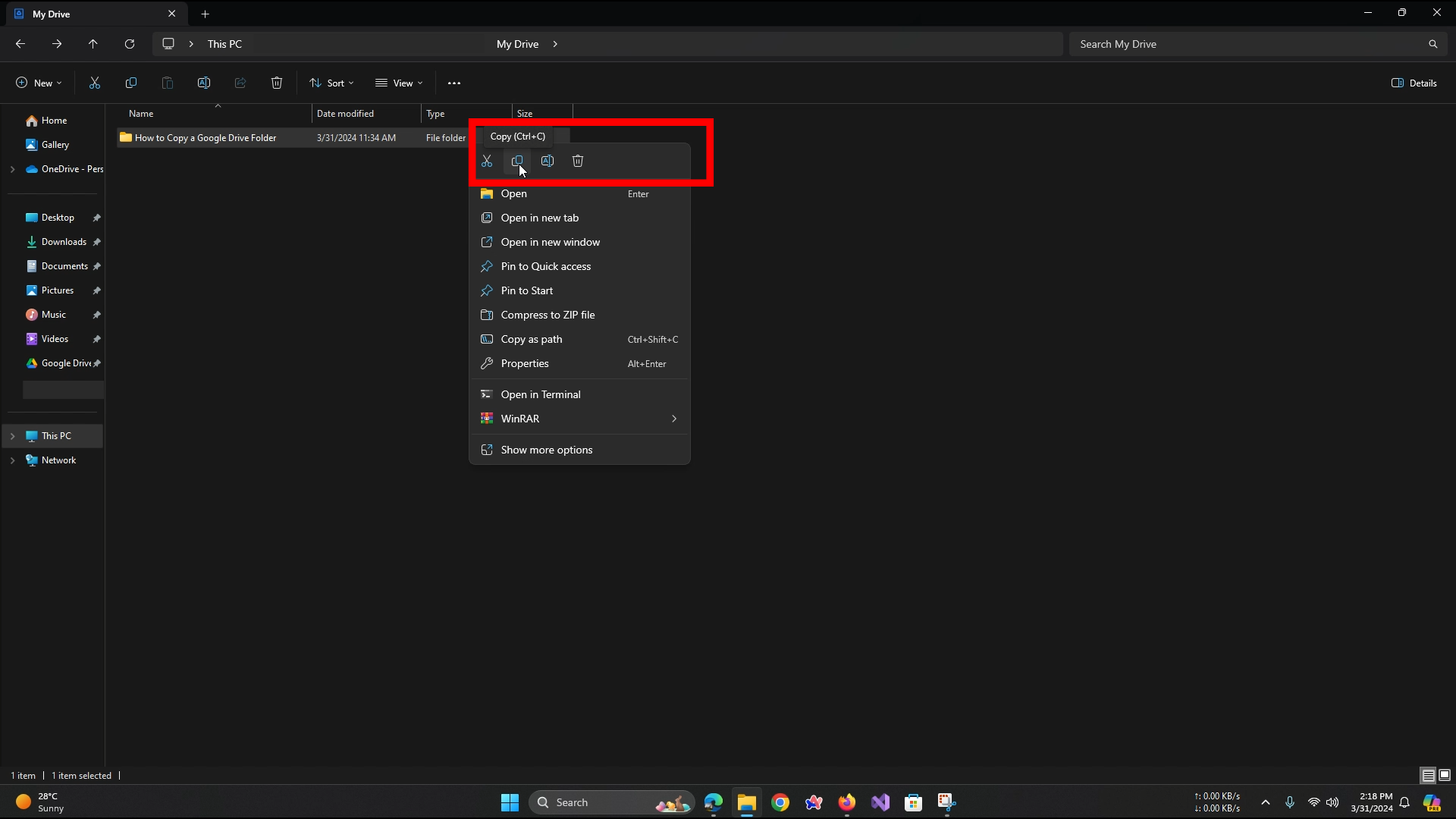The height and width of the screenshot is (819, 1456).
Task: Open the New item menu button
Action: 39,83
